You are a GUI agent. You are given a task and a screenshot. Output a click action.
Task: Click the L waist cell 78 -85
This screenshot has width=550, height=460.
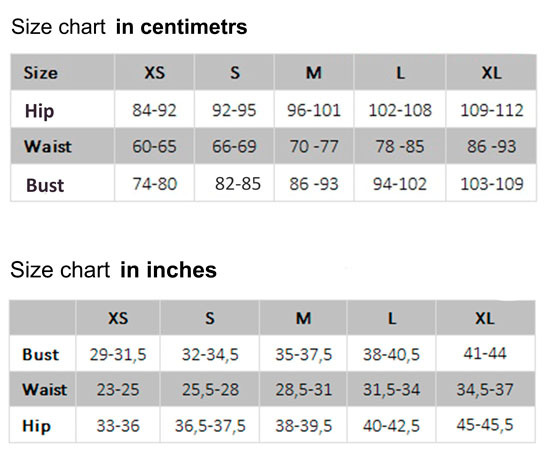pos(400,146)
